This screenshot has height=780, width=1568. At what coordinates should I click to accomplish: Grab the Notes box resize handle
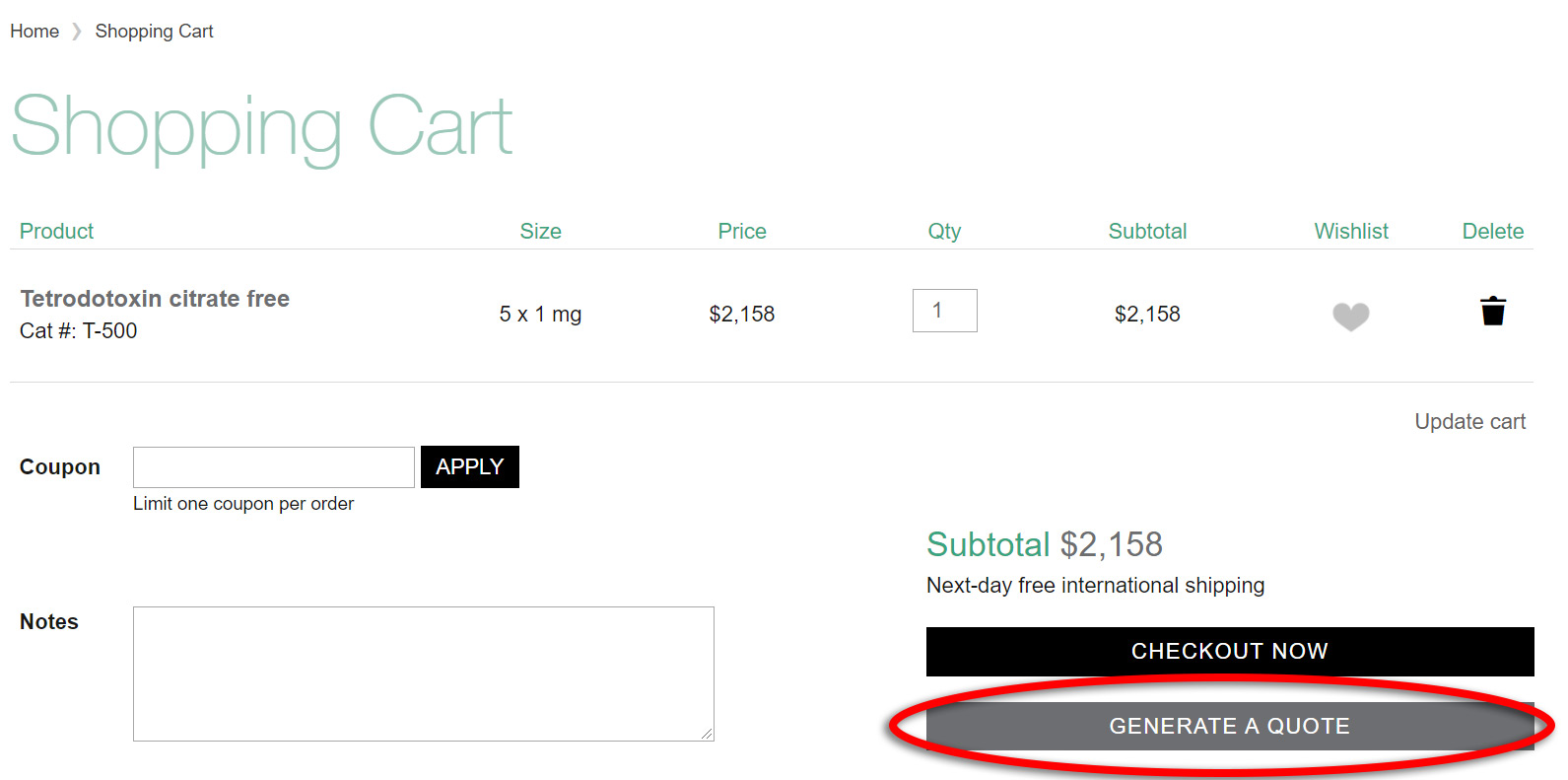pyautogui.click(x=707, y=734)
